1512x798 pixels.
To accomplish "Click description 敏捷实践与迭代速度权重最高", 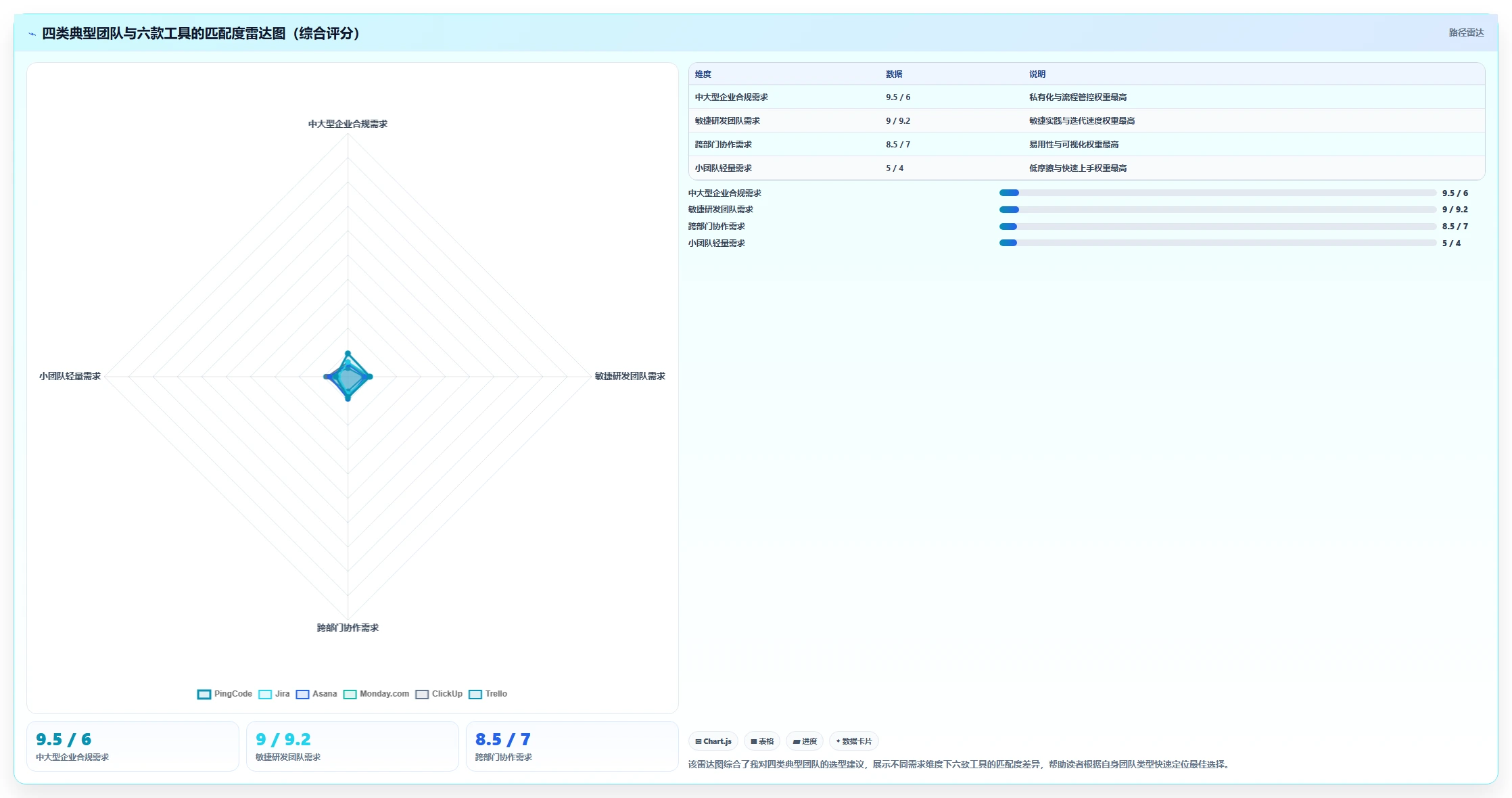I will click(x=1082, y=121).
